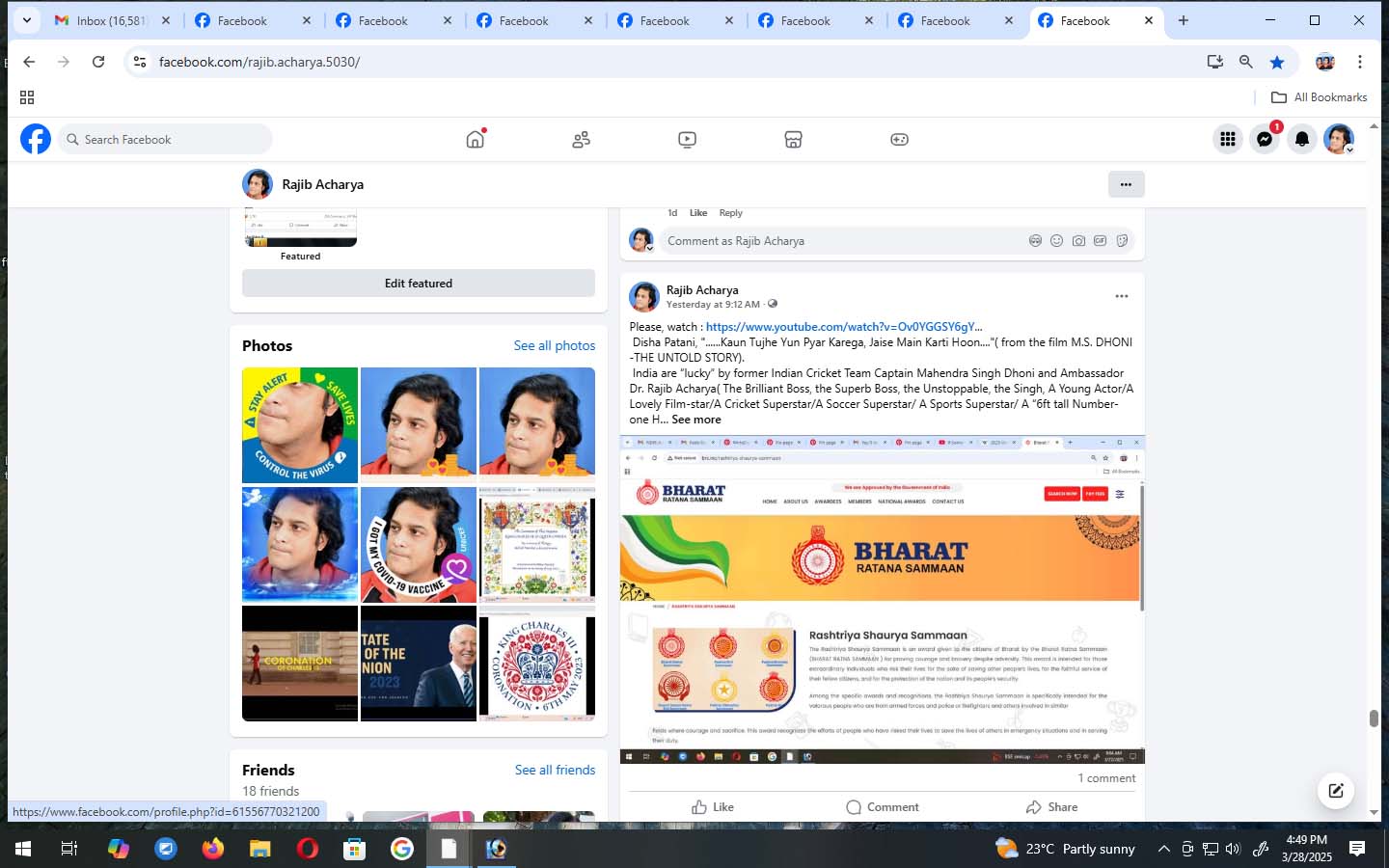Image resolution: width=1389 pixels, height=868 pixels.
Task: Open the State of the Union 2023 photo
Action: coord(419,664)
